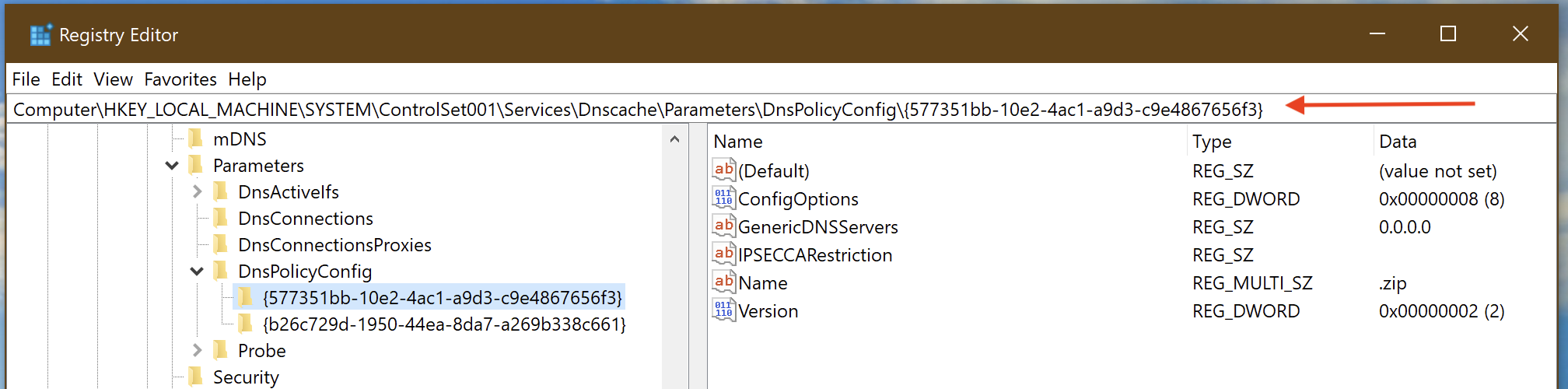Collapse the DnsPolicyConfig node

click(197, 272)
